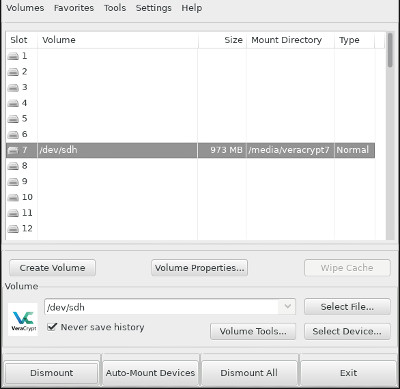Open the Help menu
Screen dimensions: 400x389
point(191,8)
